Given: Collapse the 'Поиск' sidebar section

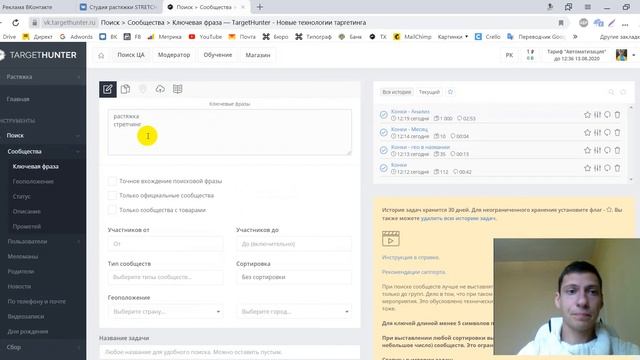Looking at the screenshot, I should (43, 135).
